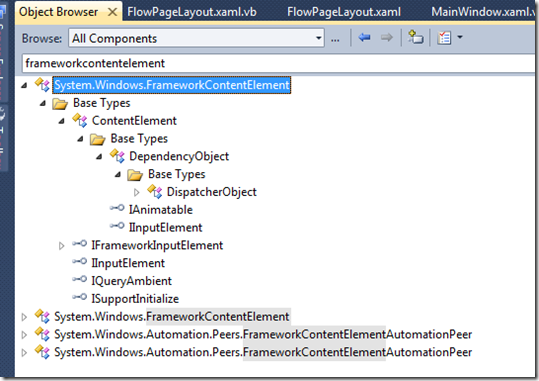
Task: Click the IQueryAmbient interface icon
Action: [79, 279]
